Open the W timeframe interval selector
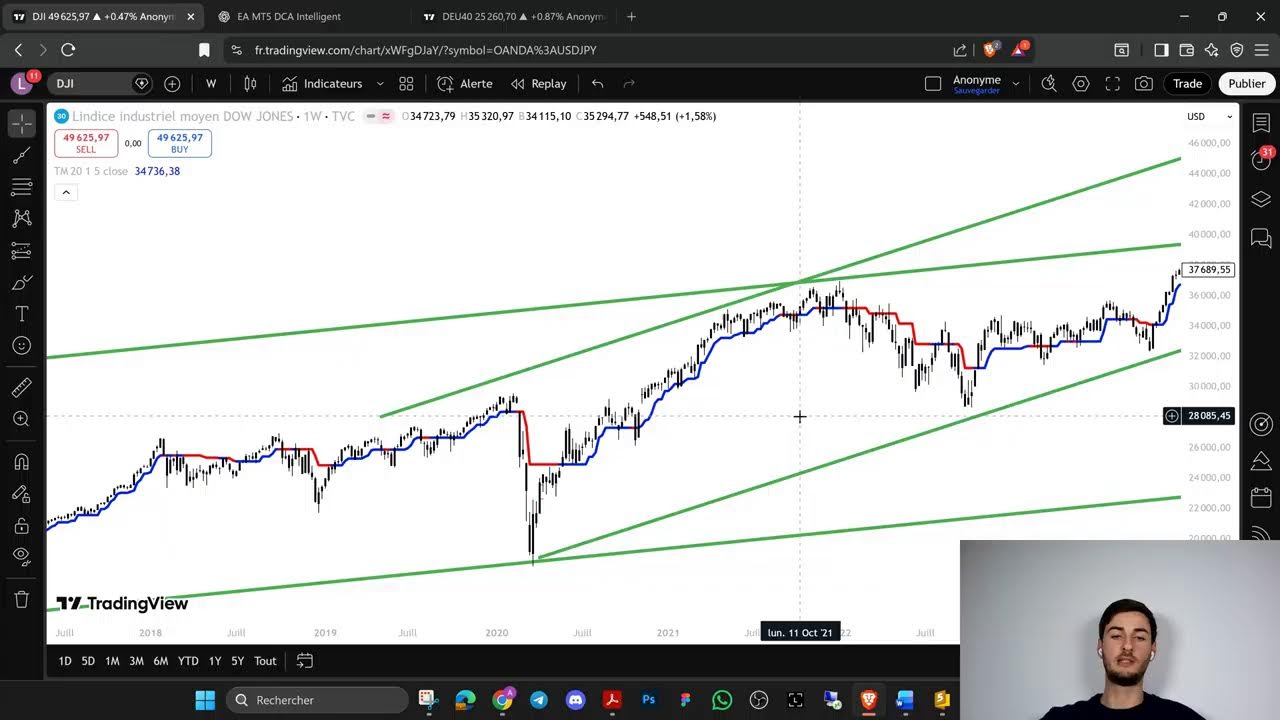 tap(211, 84)
